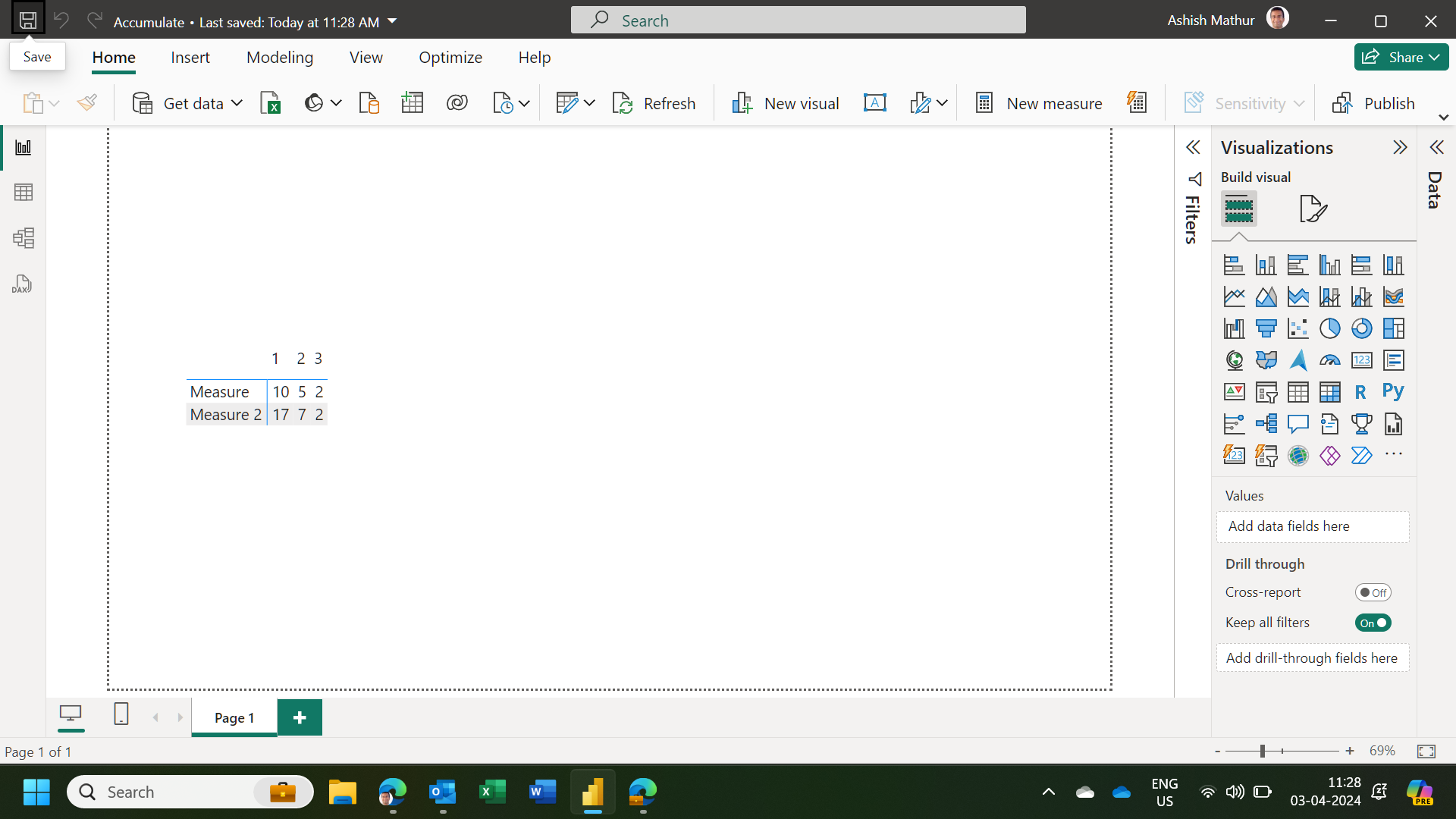This screenshot has width=1456, height=819.
Task: Open the Insert ribbon tab
Action: point(190,58)
